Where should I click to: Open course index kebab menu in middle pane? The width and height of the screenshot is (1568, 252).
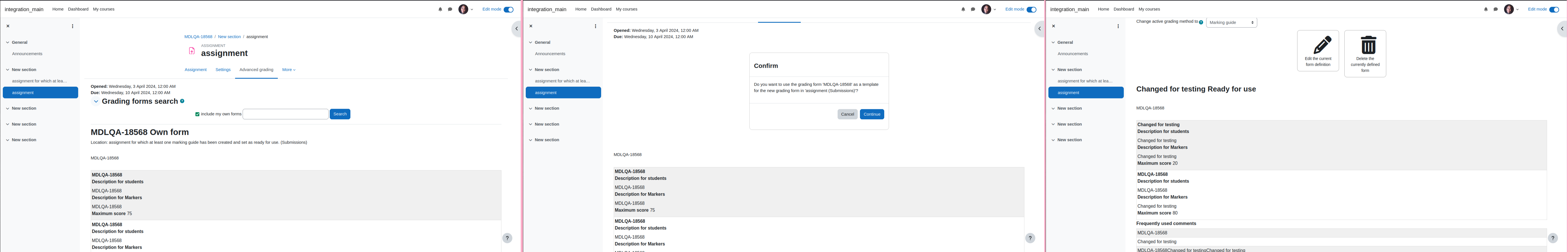pos(595,26)
